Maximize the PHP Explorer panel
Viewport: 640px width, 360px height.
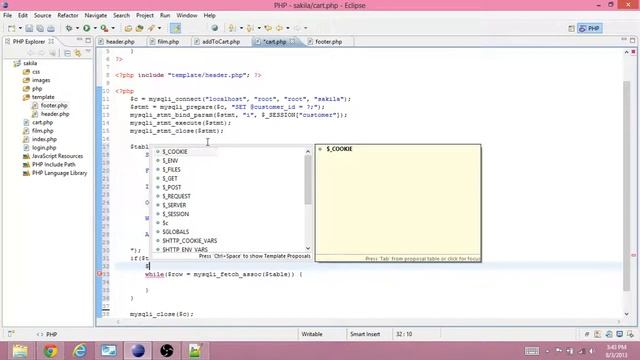tap(88, 40)
